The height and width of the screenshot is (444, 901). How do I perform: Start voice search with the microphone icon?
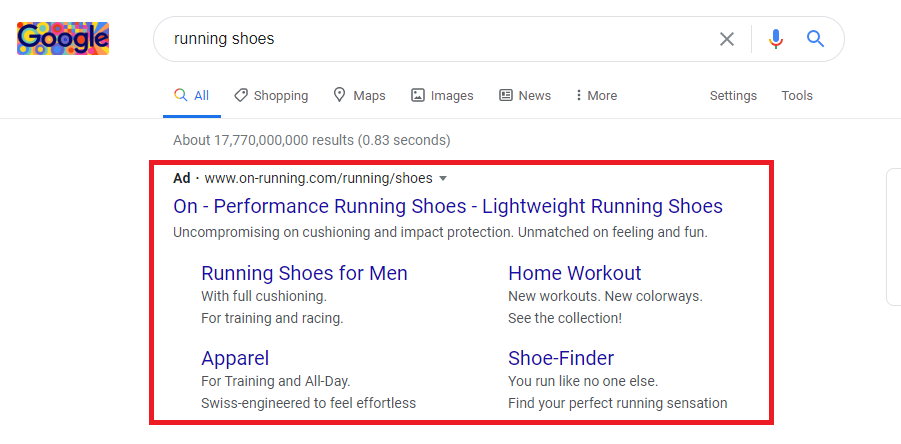(x=776, y=39)
